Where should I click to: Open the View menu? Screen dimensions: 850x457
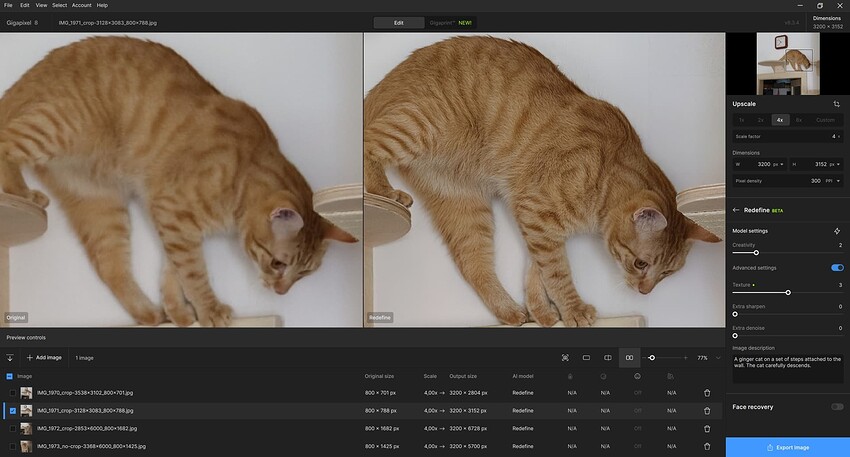(x=41, y=5)
